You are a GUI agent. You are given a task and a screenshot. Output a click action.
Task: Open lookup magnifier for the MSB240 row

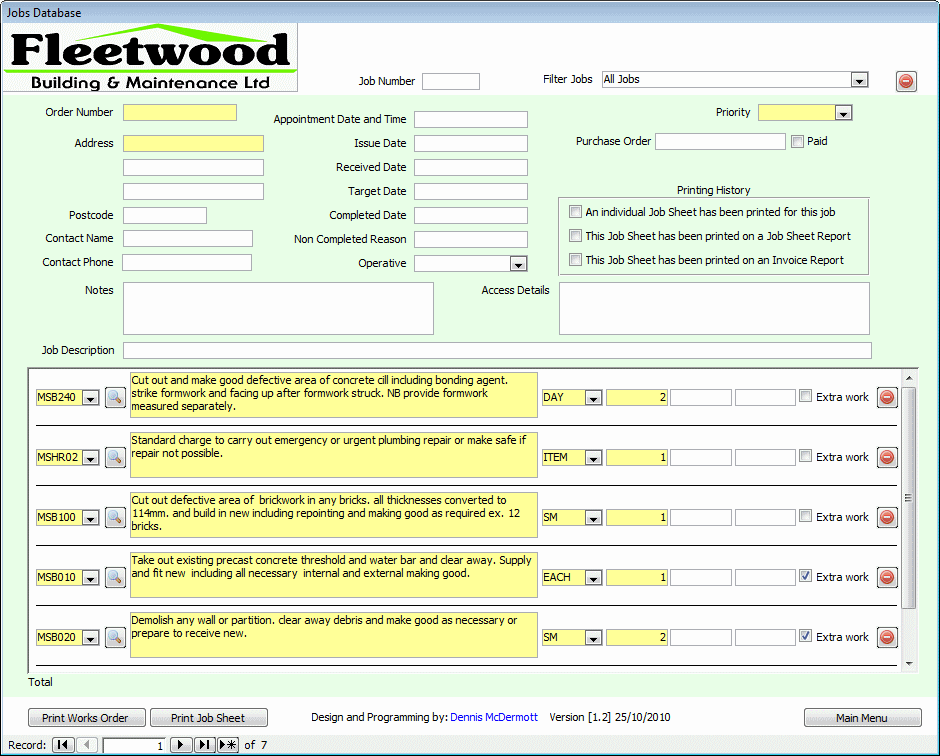tap(115, 397)
